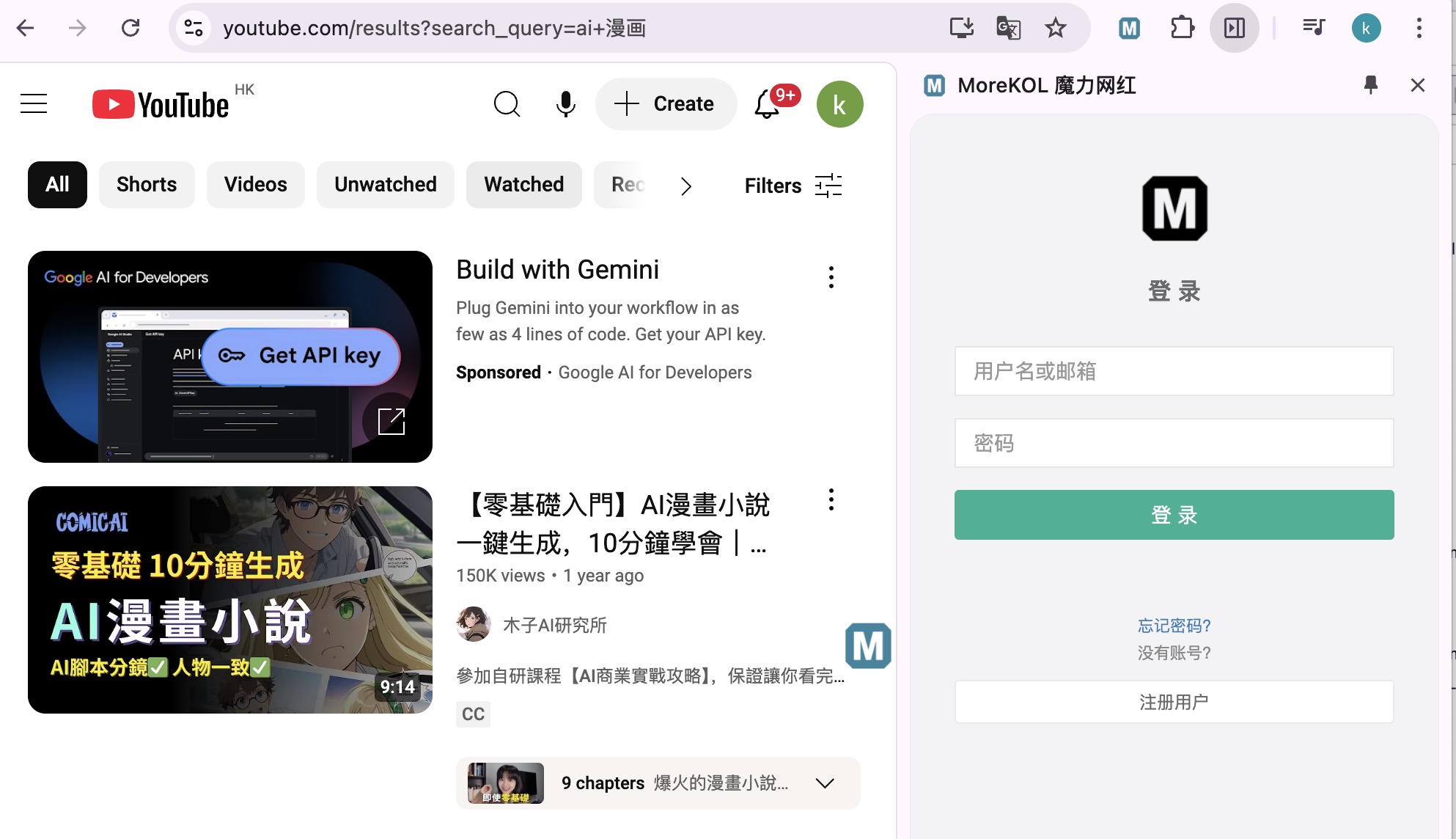Toggle the browser side panel button
This screenshot has height=839, width=1456.
pos(1235,29)
